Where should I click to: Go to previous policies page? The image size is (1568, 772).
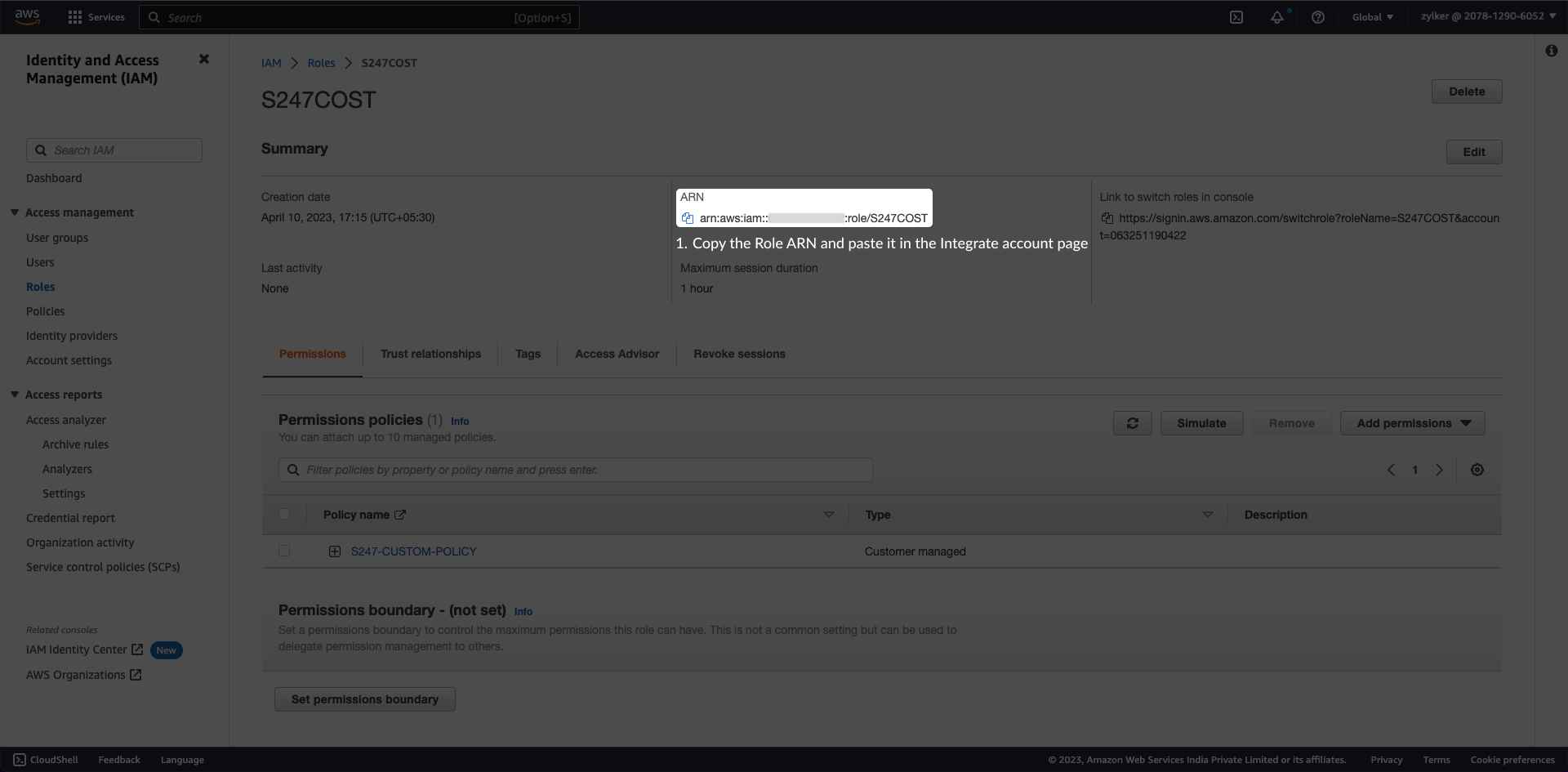1391,470
